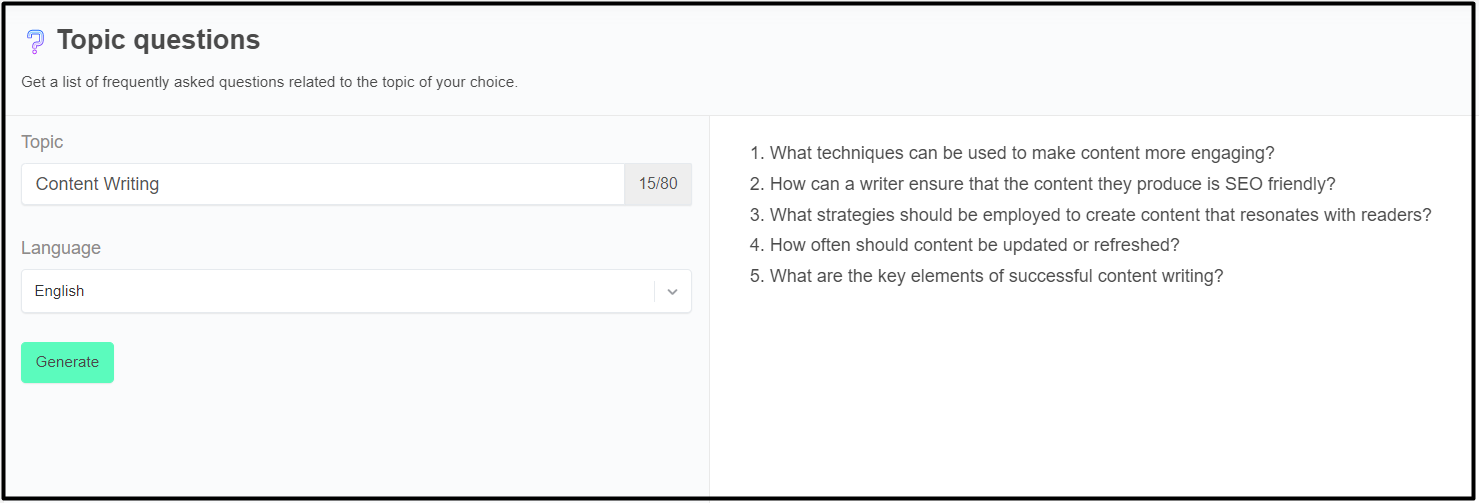
Task: Expand the Language dropdown chevron arrow
Action: (x=672, y=292)
